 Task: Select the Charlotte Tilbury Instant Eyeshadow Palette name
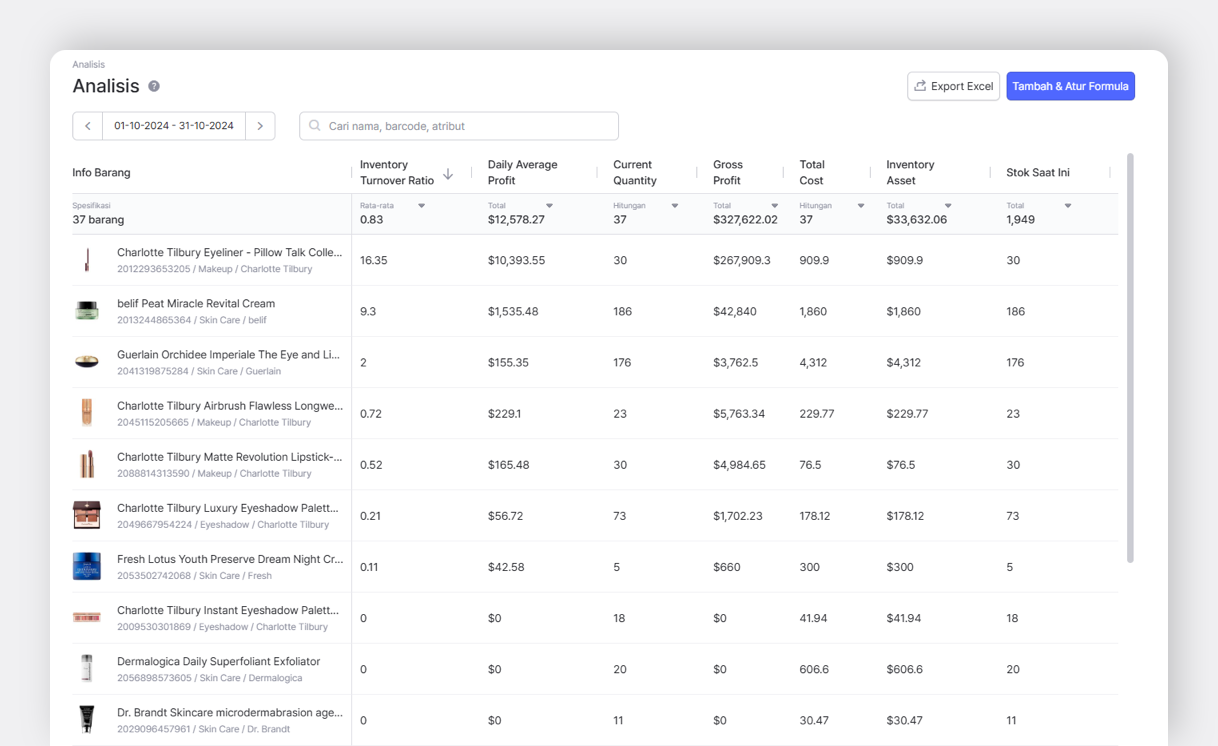pyautogui.click(x=228, y=610)
